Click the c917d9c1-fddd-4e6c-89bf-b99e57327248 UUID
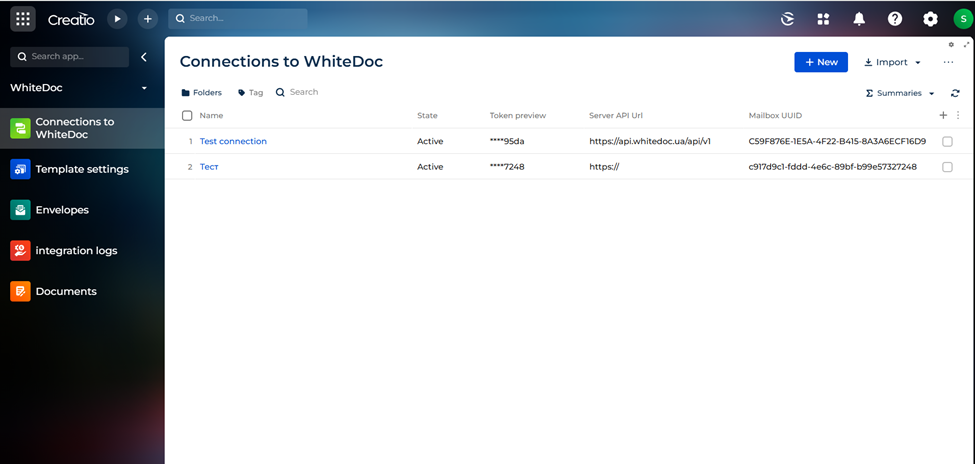Screen dimensions: 975x464 point(833,167)
